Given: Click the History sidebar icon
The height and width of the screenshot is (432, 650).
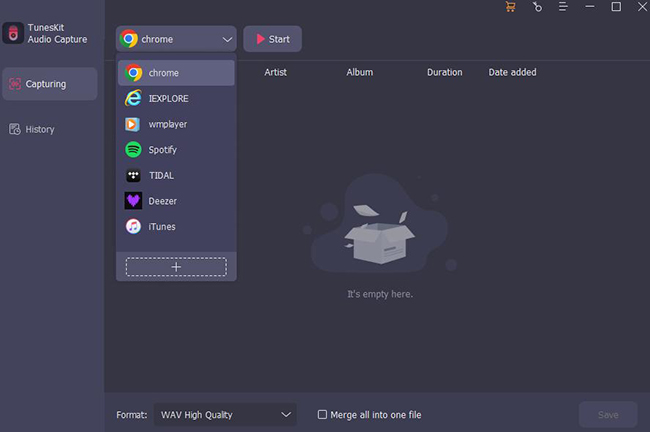Looking at the screenshot, I should point(15,129).
